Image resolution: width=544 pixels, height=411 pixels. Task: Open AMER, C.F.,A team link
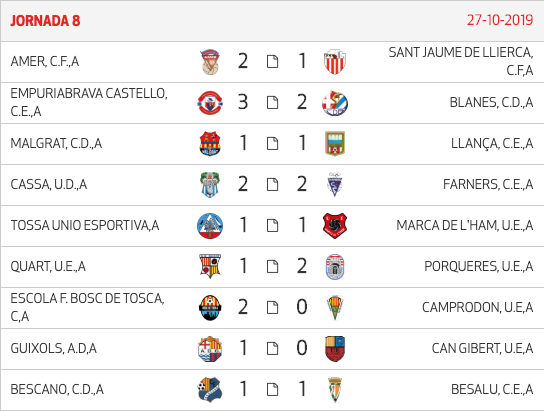[x=45, y=61]
